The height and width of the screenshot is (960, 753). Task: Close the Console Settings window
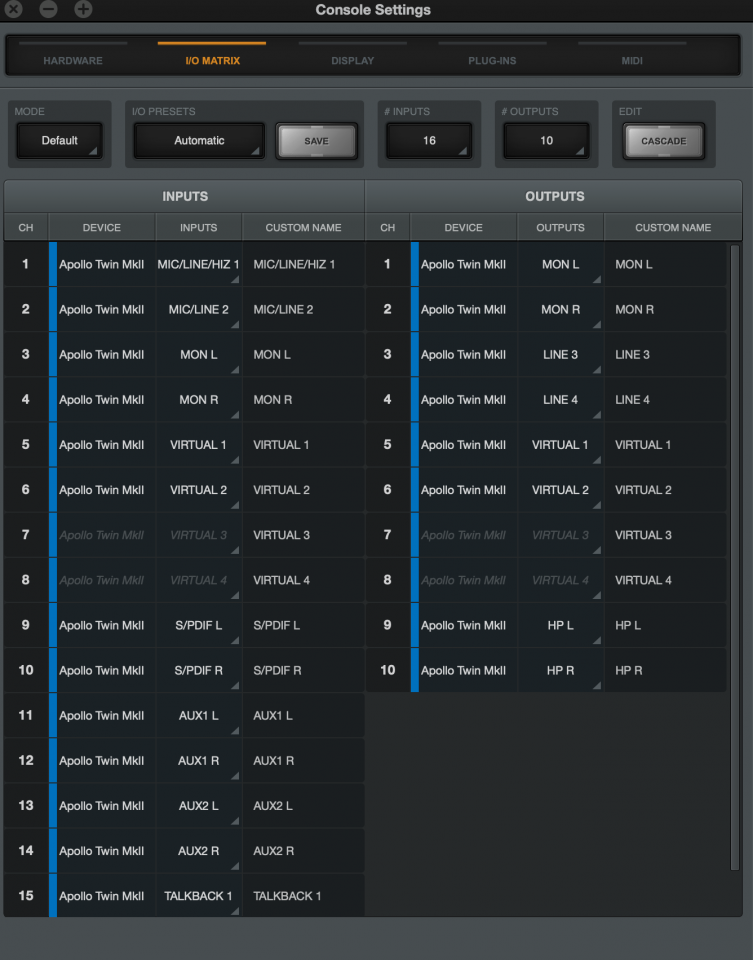tap(13, 9)
